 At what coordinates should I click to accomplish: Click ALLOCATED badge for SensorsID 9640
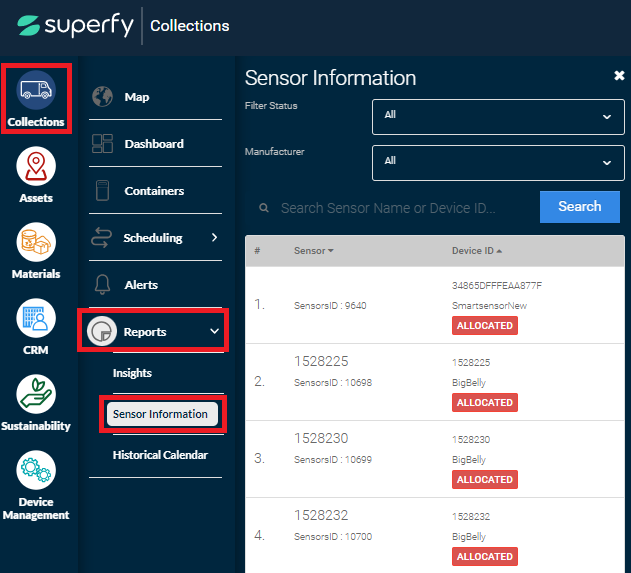click(485, 326)
